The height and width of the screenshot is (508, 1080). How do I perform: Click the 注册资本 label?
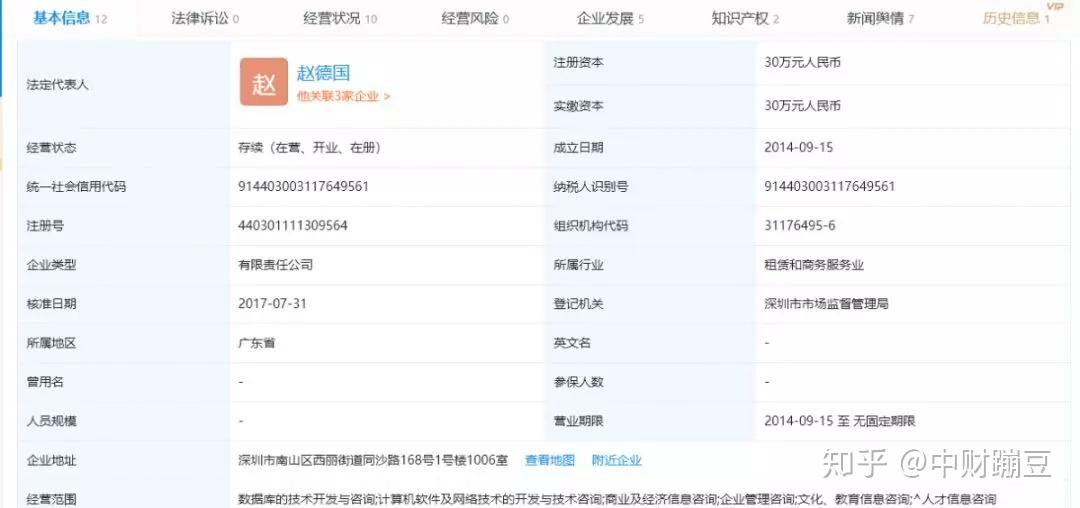(579, 63)
